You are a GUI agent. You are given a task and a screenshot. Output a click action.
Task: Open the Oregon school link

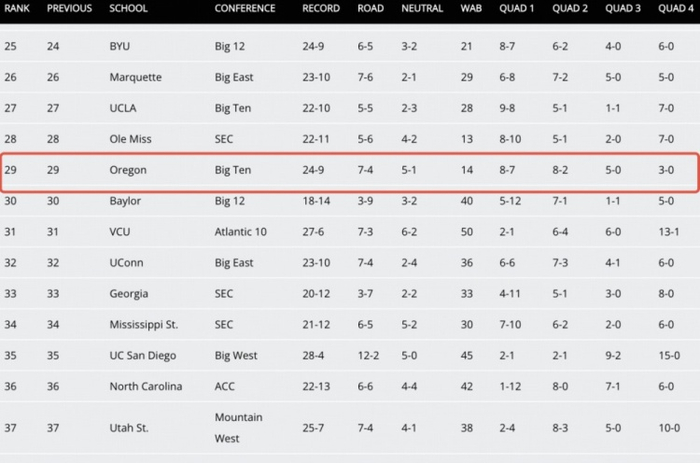pos(128,170)
